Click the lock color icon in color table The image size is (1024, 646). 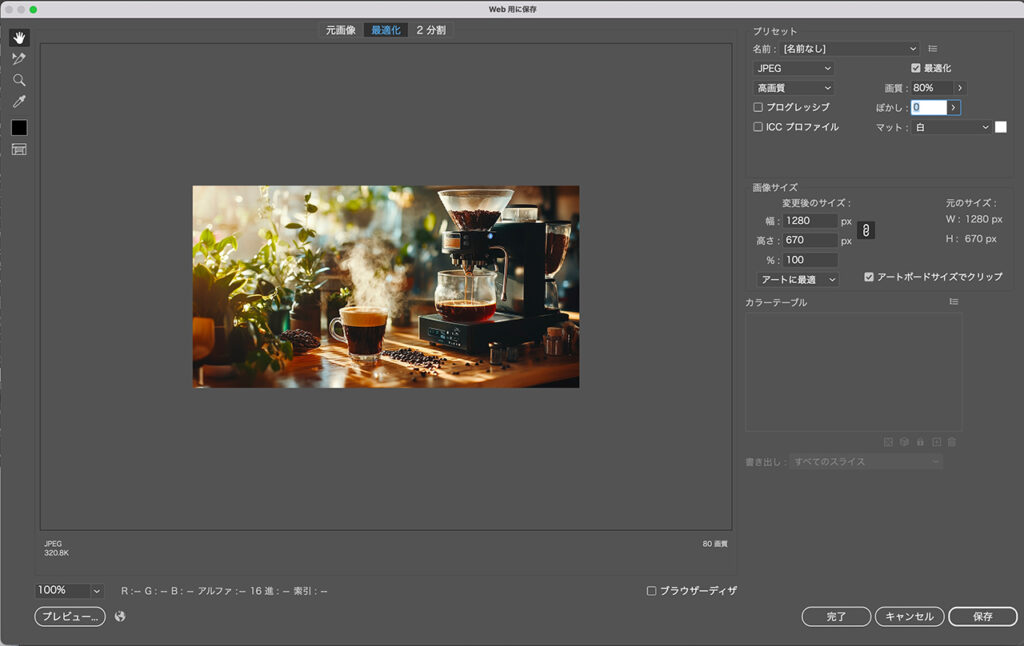point(920,442)
